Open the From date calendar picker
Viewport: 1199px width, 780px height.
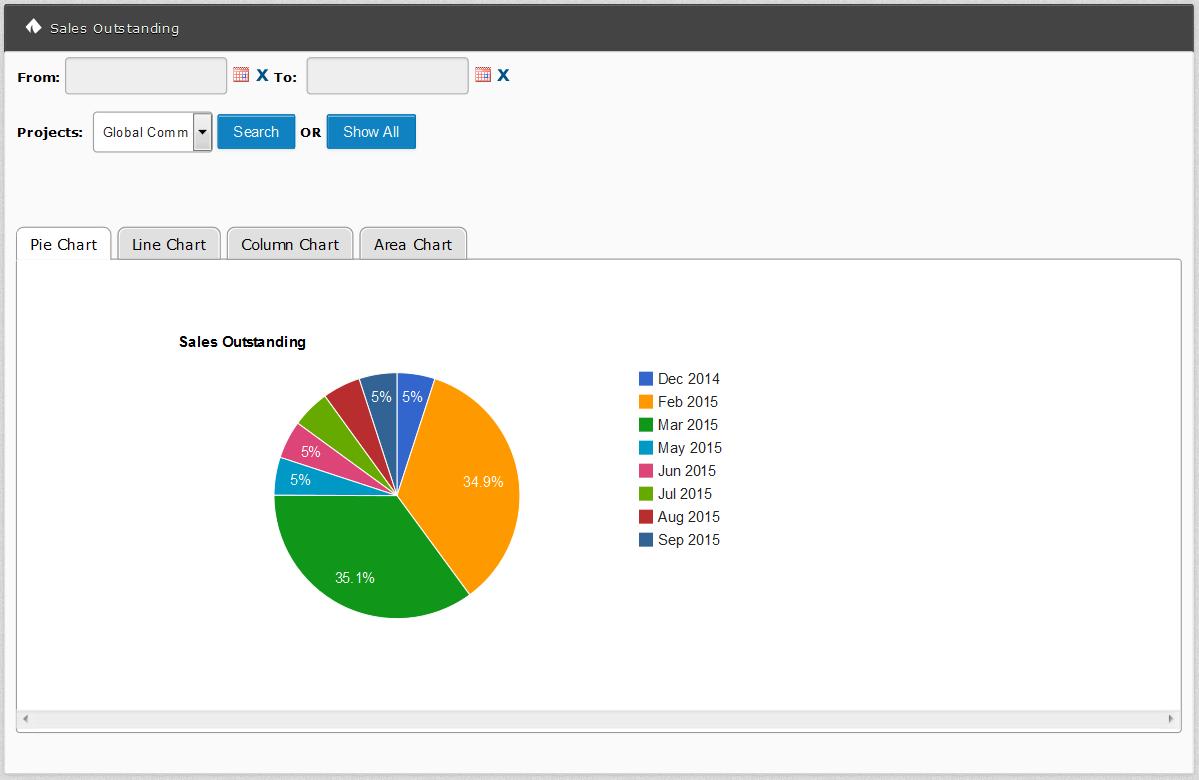(x=241, y=75)
